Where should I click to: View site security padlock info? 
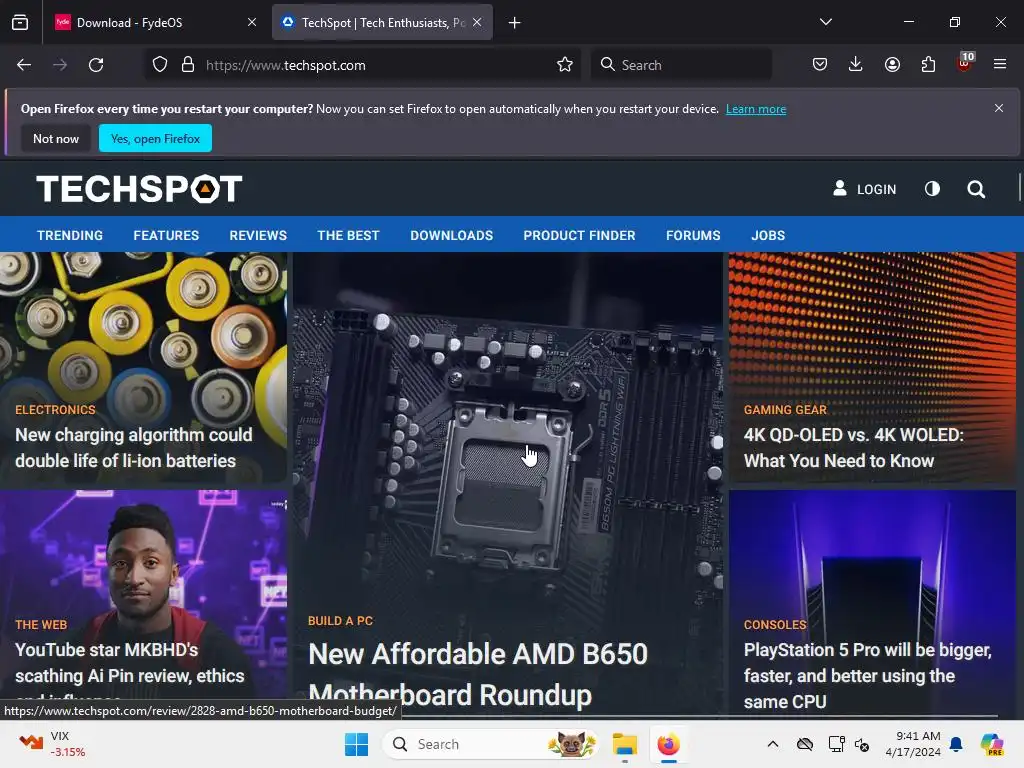point(188,65)
